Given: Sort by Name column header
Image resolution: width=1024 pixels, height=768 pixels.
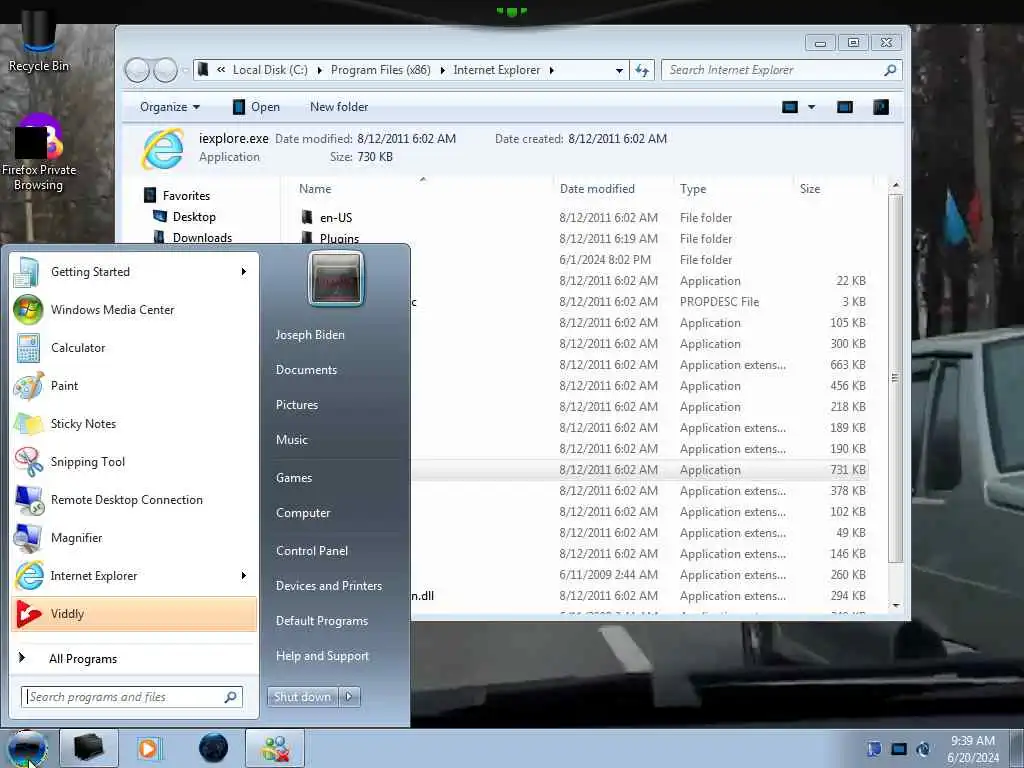Looking at the screenshot, I should [x=315, y=189].
